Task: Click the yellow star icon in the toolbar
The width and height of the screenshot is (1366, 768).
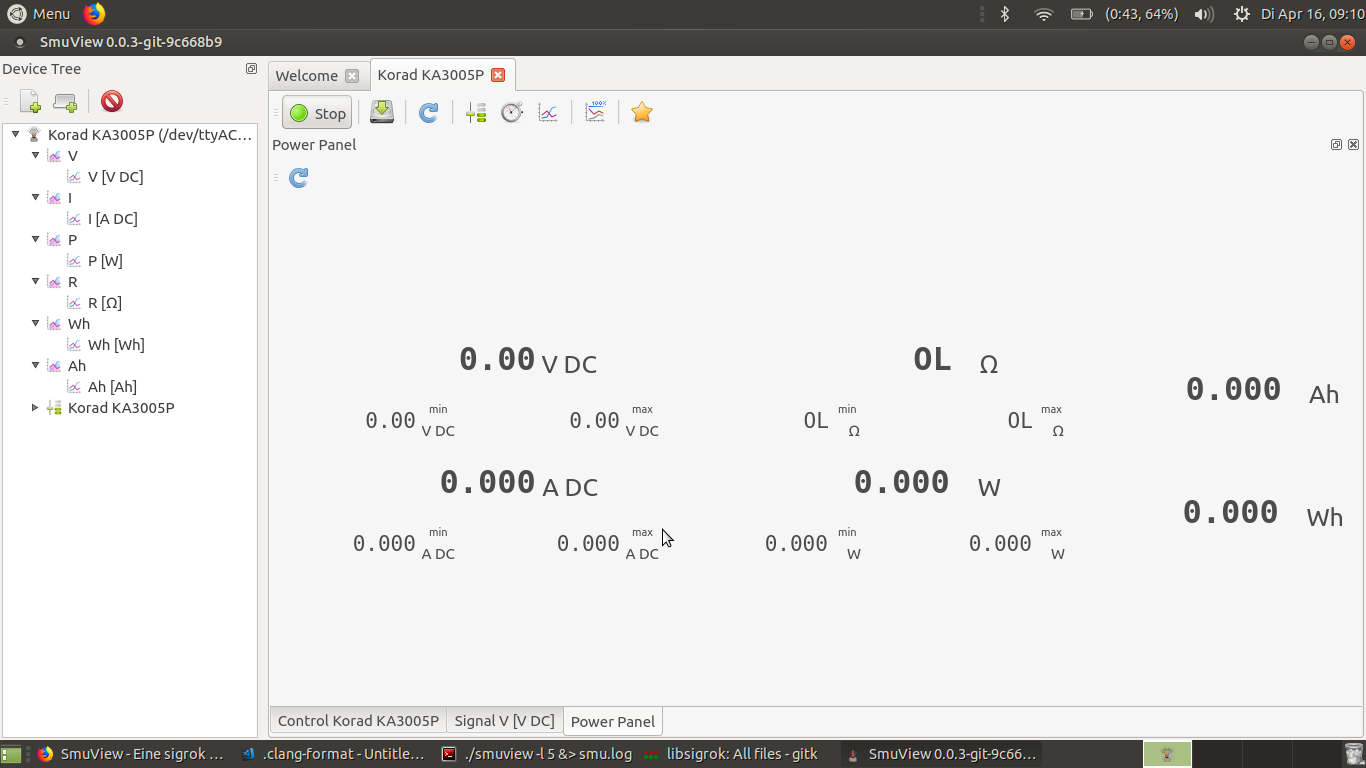Action: [x=642, y=113]
